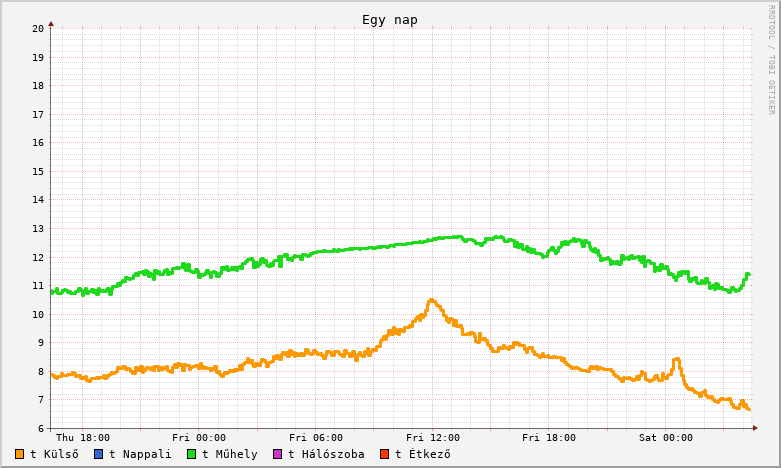Click the 'Sat 00:00' time axis label
This screenshot has height=468, width=781.
click(666, 437)
